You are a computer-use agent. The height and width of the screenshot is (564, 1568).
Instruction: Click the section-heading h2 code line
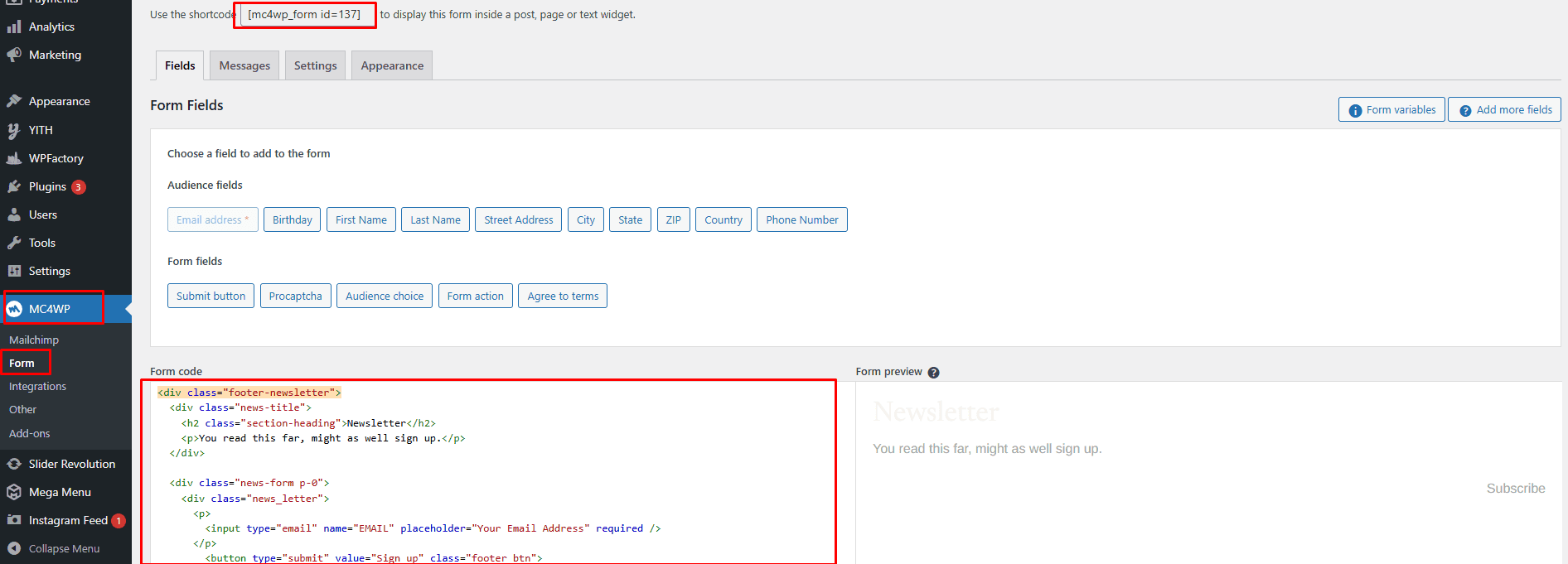coord(308,423)
